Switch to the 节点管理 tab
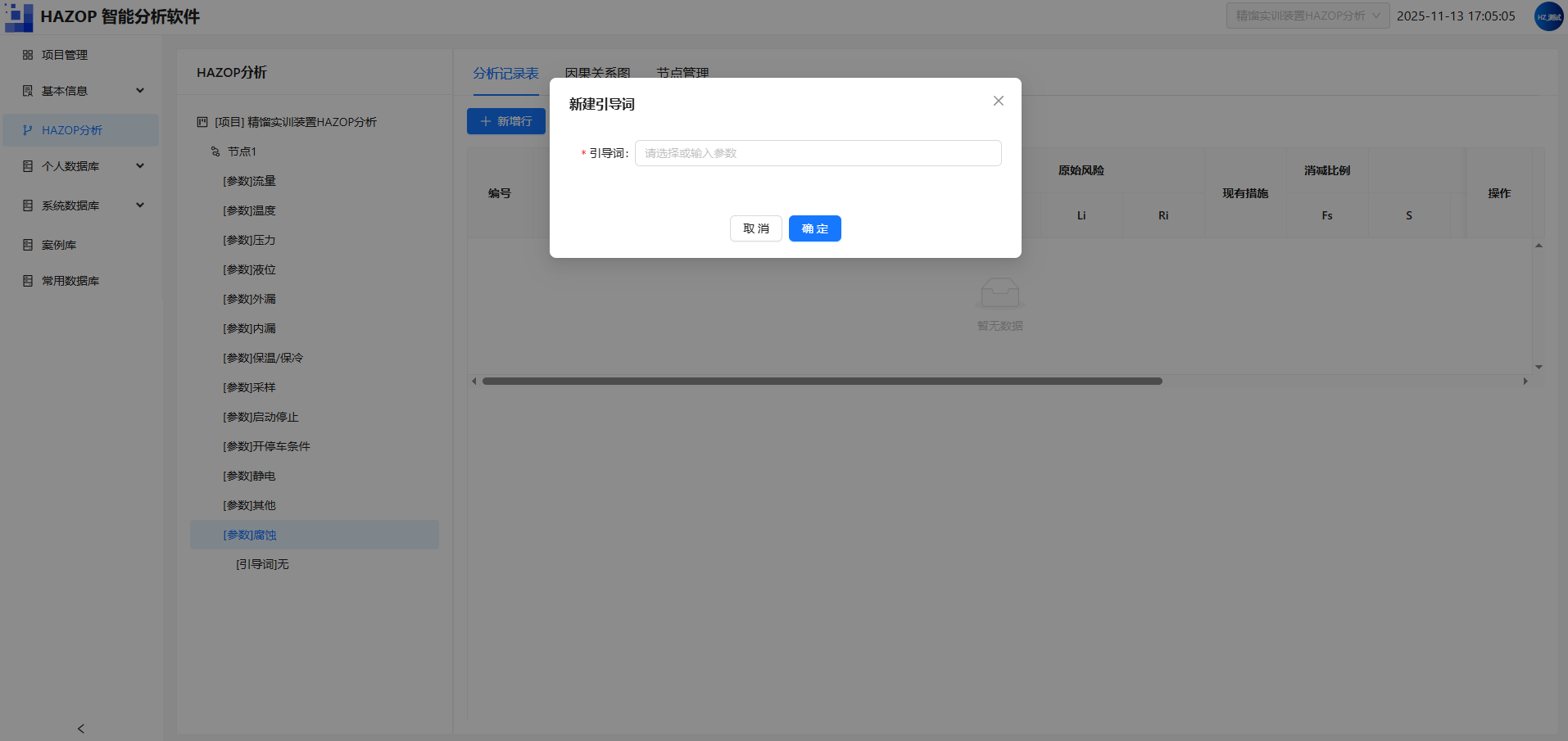1568x741 pixels. click(x=682, y=73)
